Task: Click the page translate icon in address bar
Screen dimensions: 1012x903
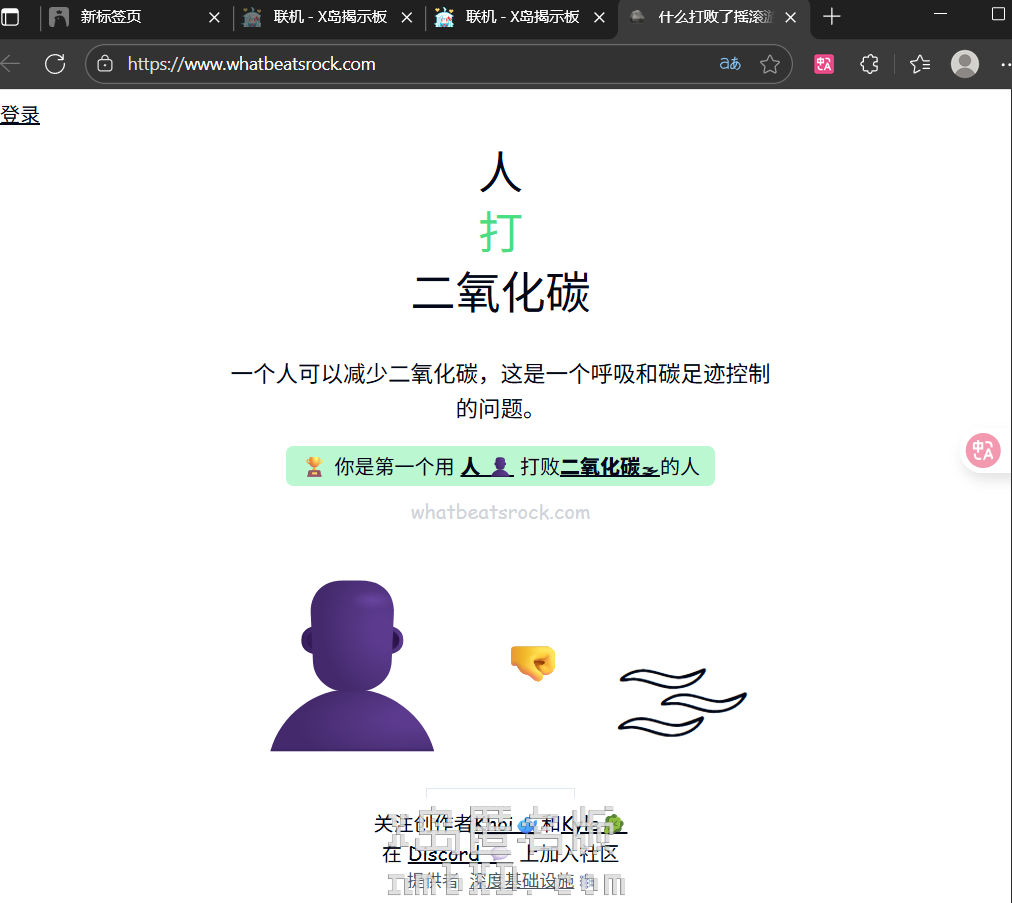Action: 730,64
